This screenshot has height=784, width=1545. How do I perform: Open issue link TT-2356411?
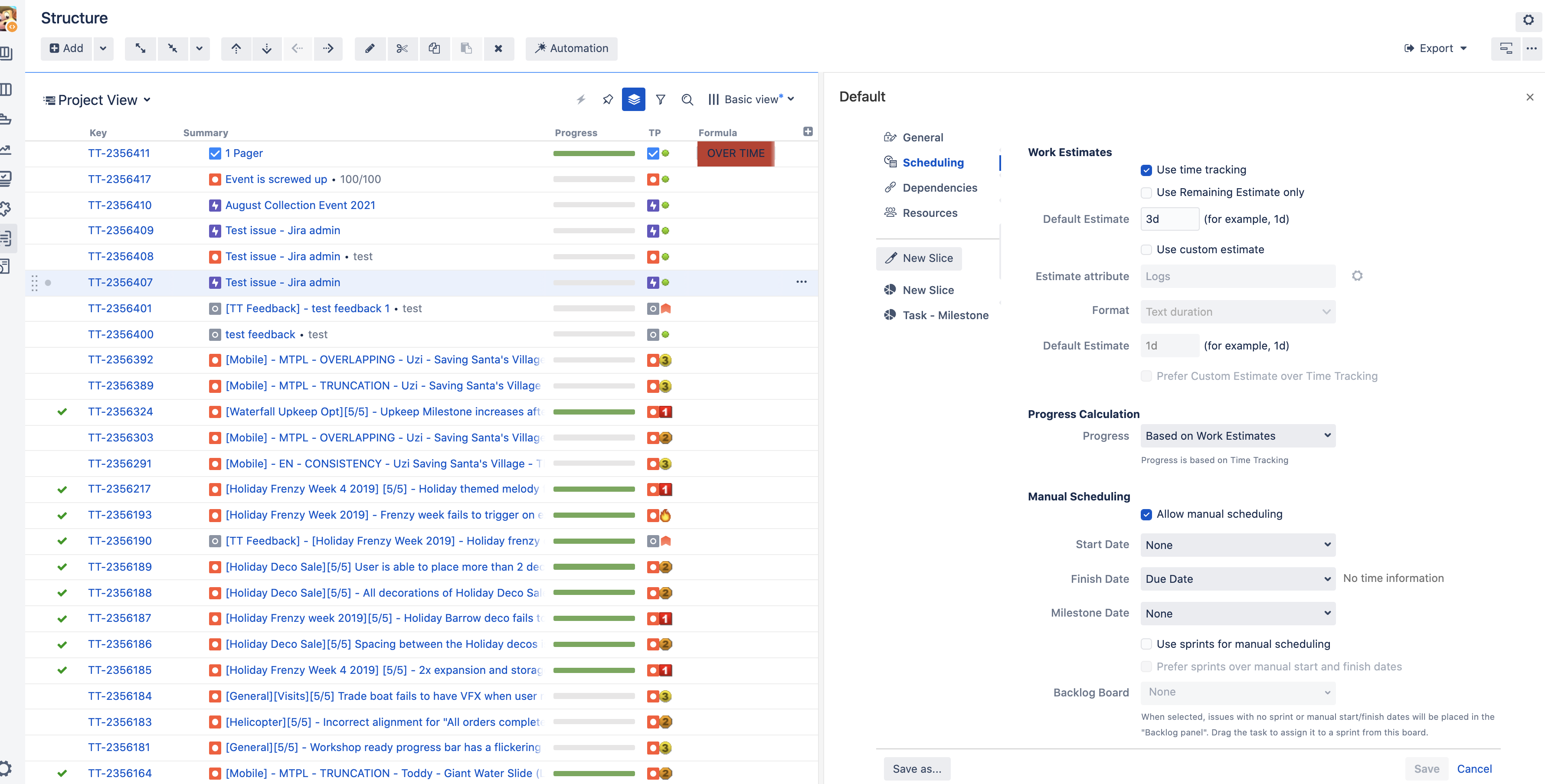coord(119,154)
